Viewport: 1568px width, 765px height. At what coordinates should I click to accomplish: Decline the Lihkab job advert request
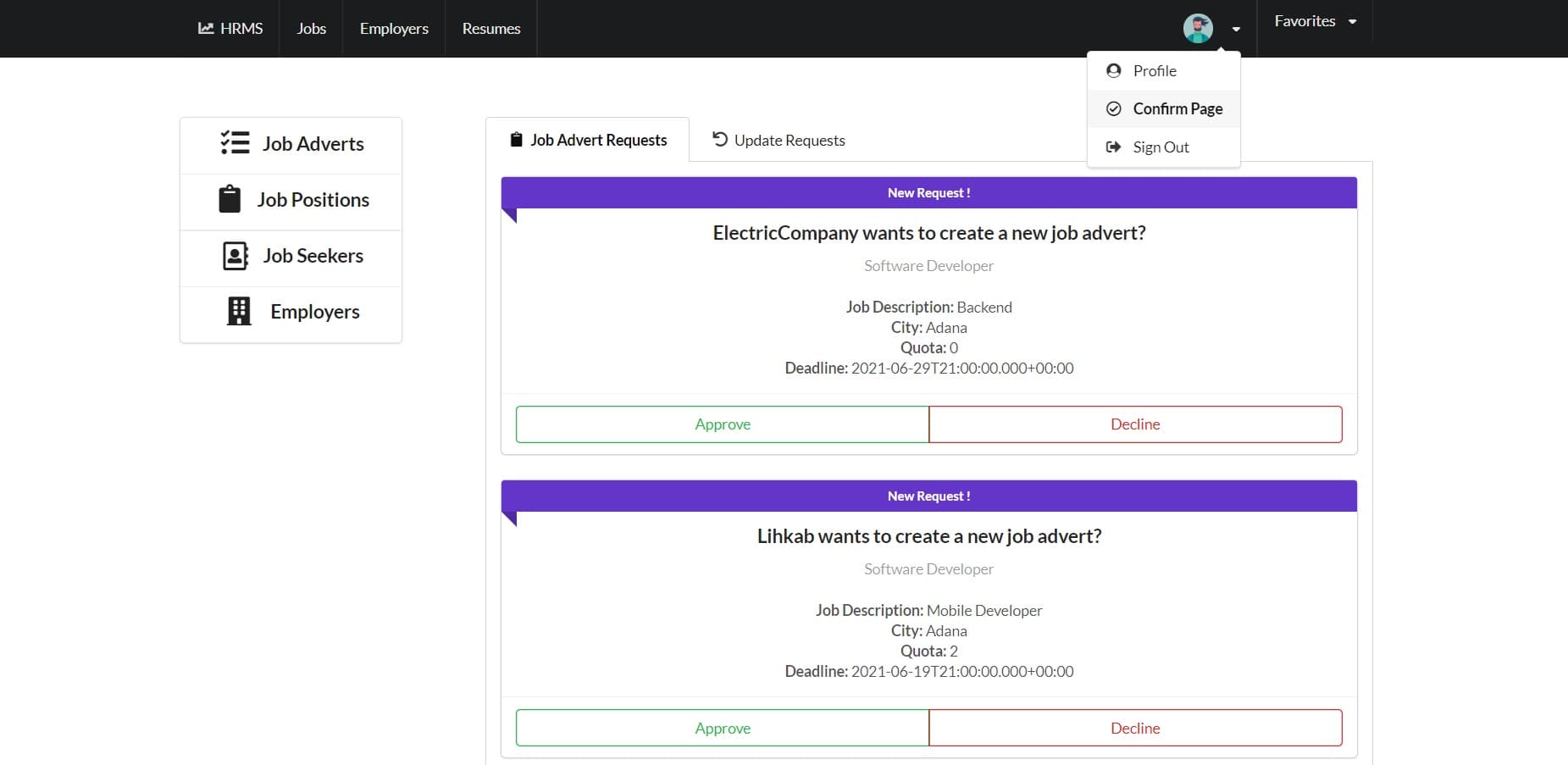tap(1135, 728)
